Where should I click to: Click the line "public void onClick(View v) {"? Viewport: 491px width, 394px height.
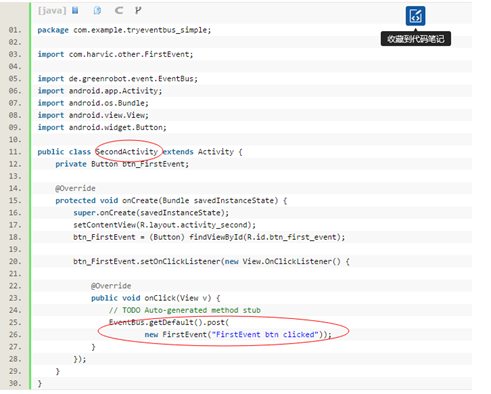pos(156,298)
